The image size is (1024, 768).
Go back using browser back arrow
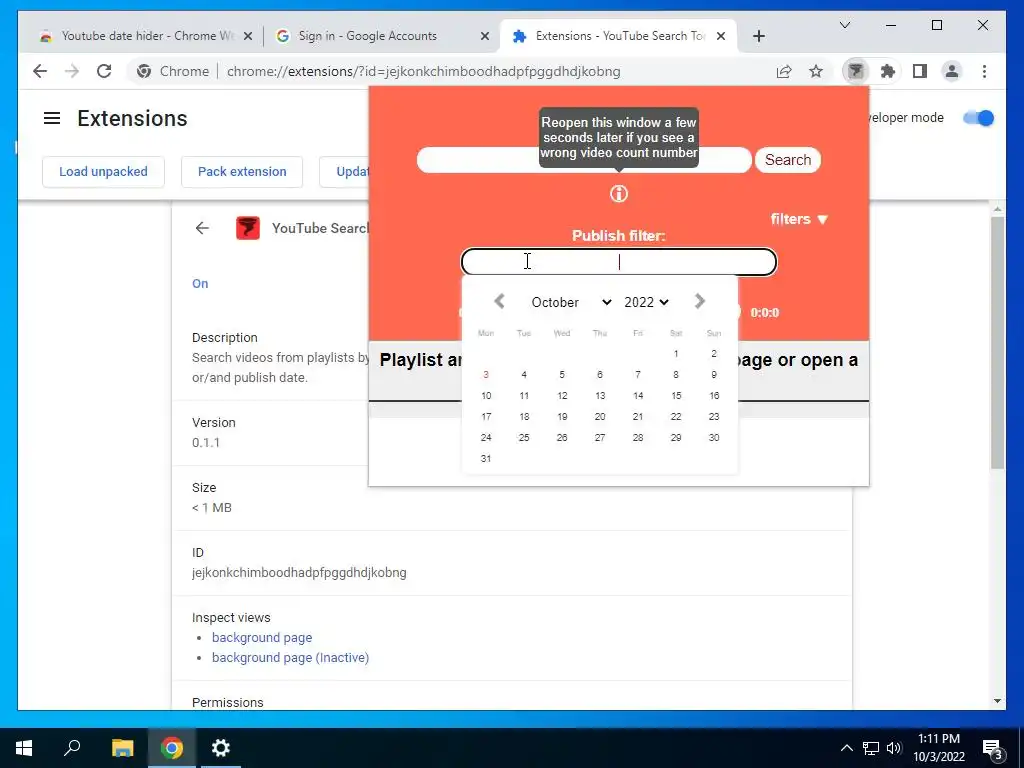40,71
